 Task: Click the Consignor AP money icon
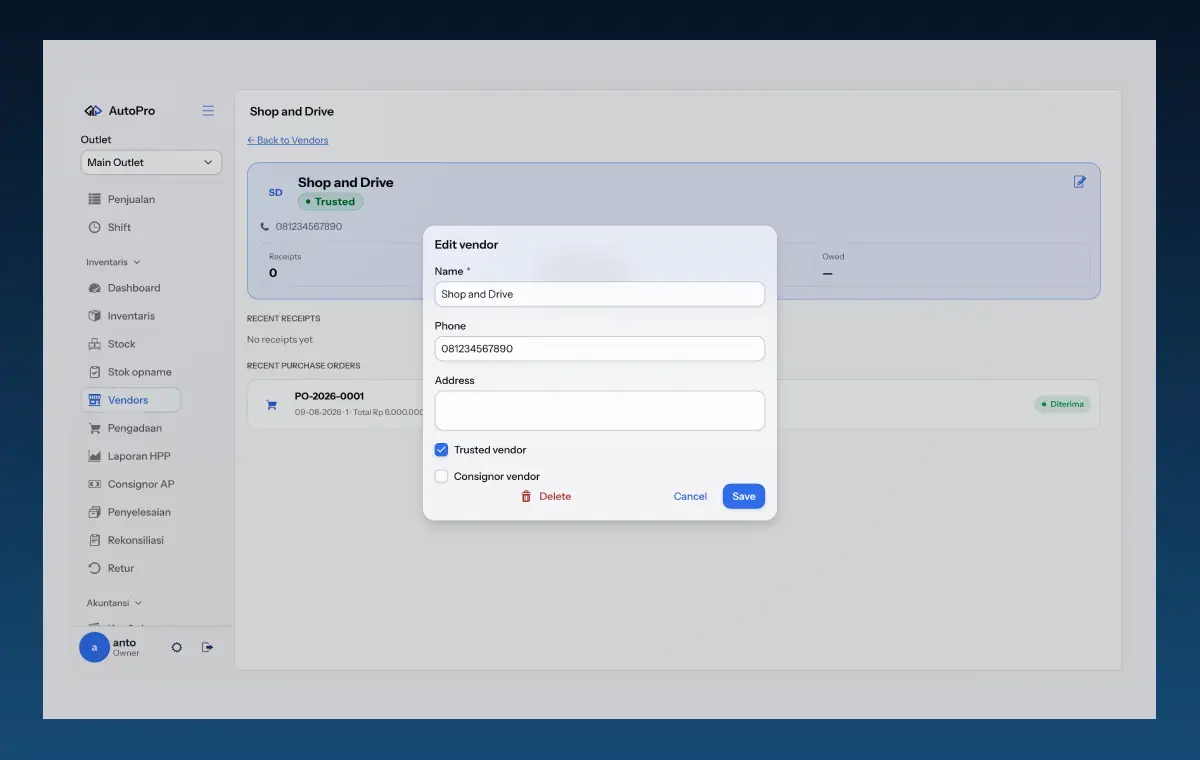coord(95,484)
